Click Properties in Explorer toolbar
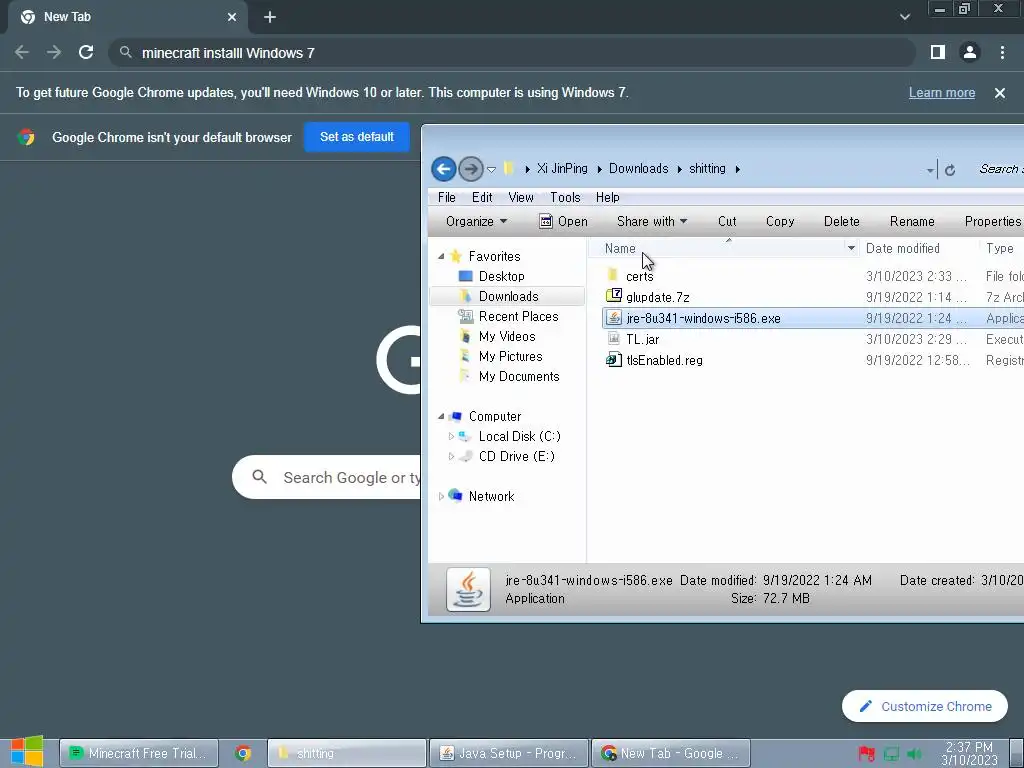The width and height of the screenshot is (1024, 768). point(992,221)
